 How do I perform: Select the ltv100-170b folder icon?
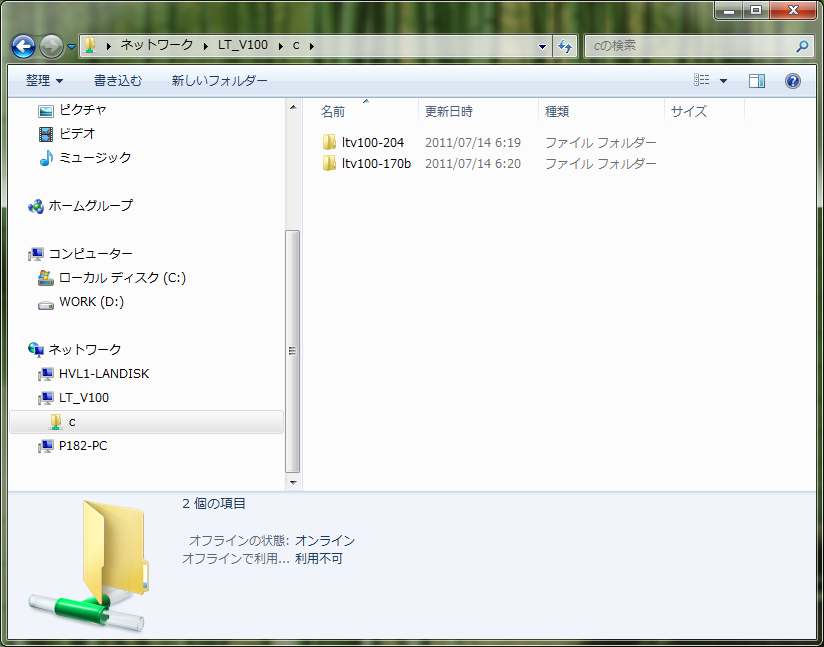click(329, 163)
